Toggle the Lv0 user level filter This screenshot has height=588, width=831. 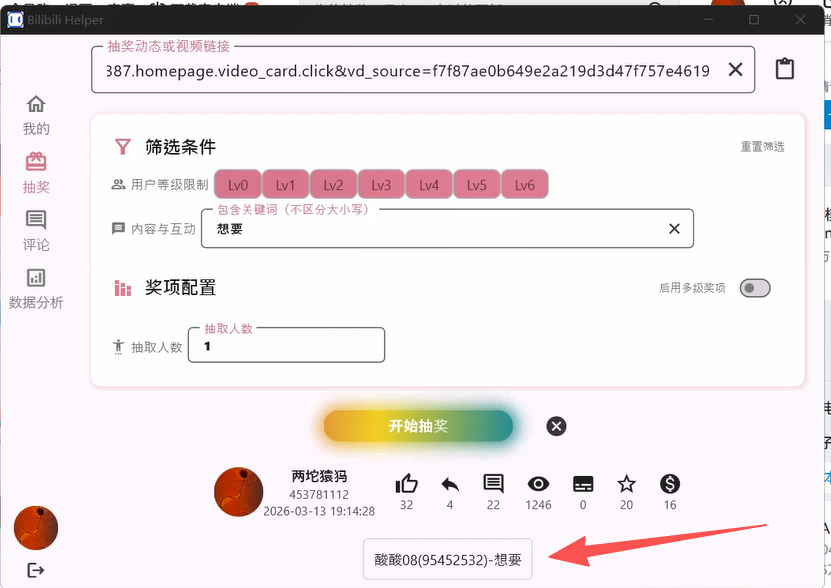click(237, 184)
